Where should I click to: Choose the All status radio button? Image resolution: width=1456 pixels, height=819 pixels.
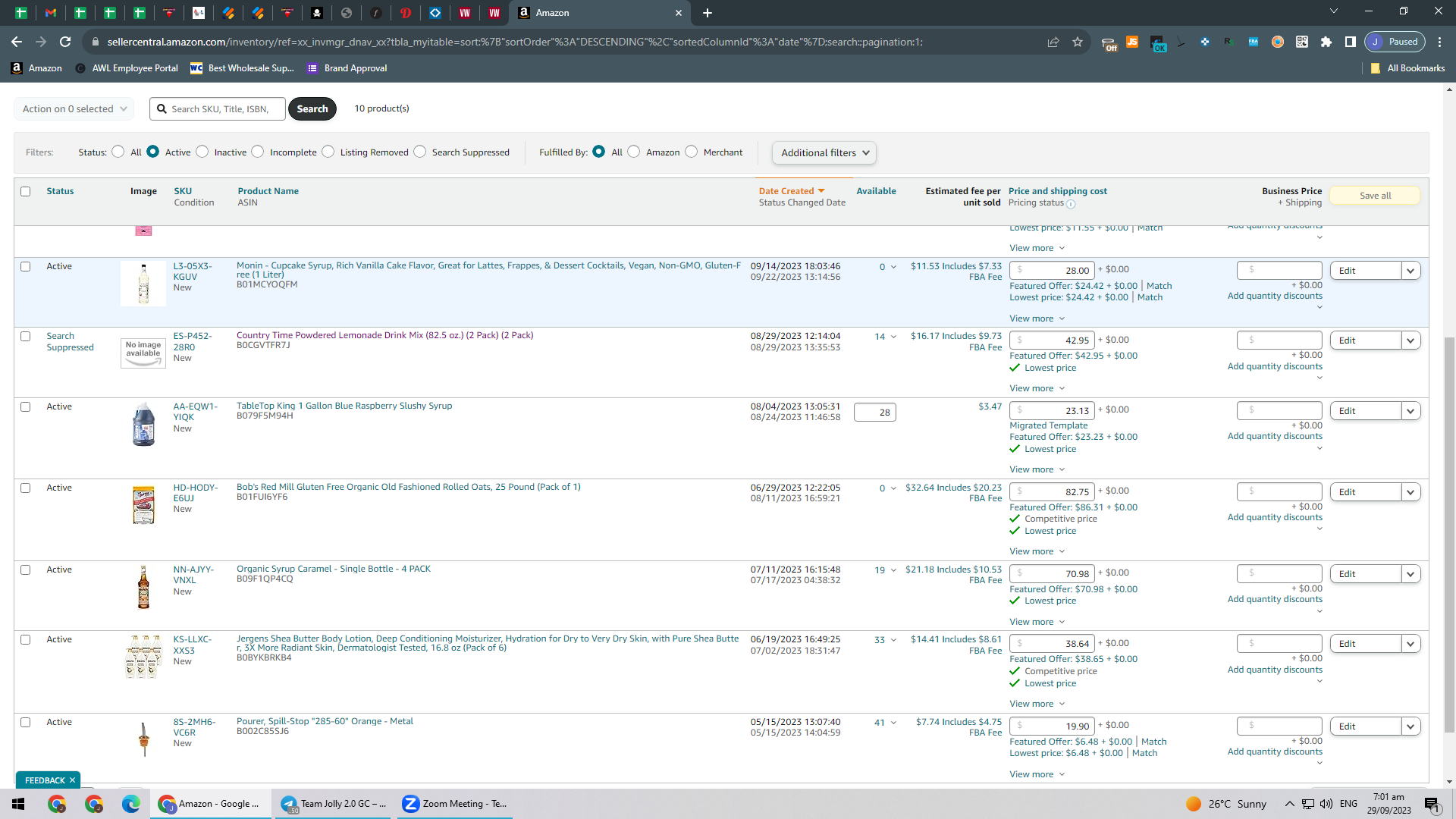[118, 152]
